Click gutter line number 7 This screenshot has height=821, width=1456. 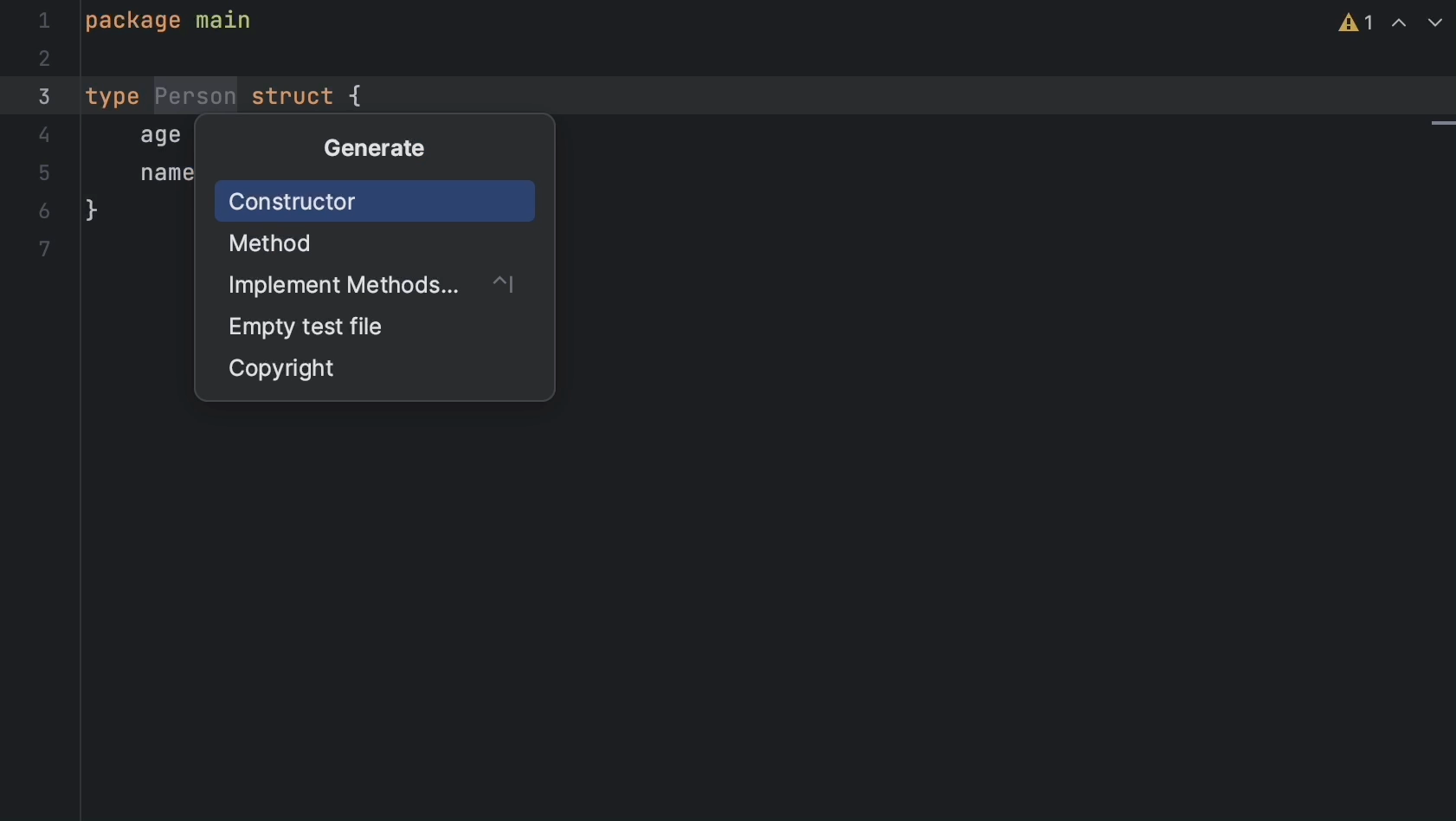(44, 249)
